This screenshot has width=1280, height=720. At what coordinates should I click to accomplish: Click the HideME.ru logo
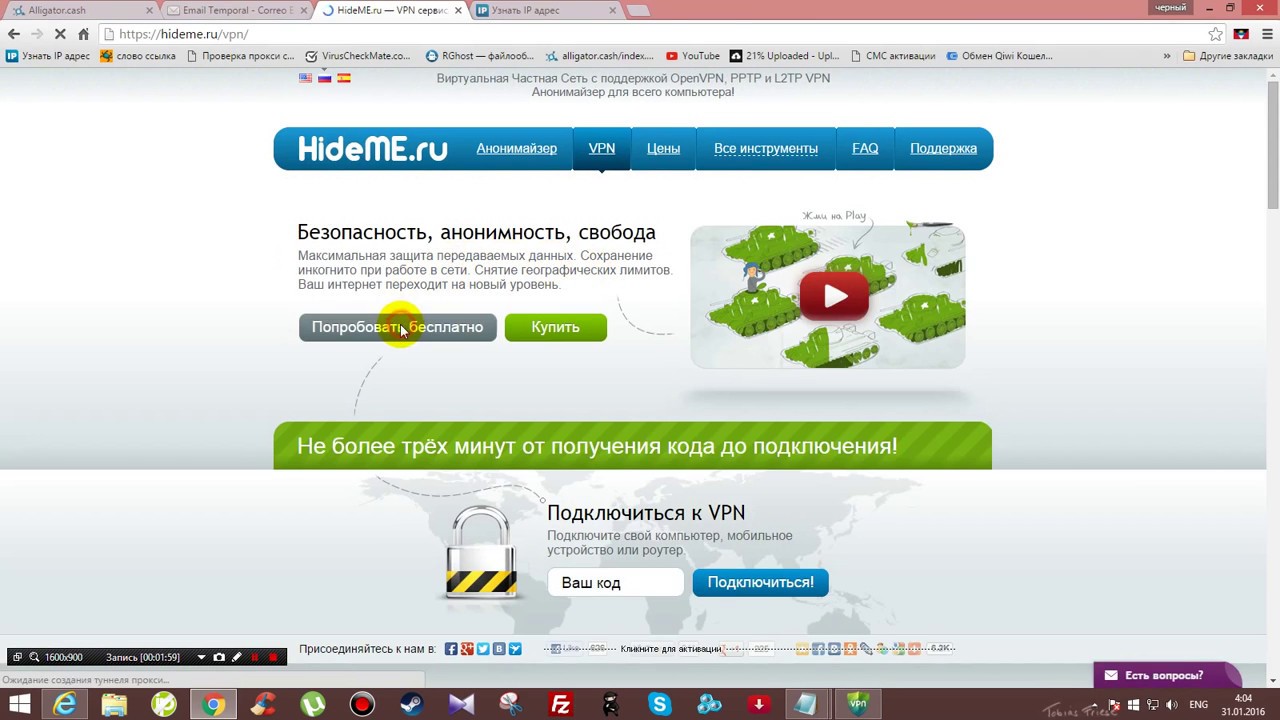click(372, 149)
